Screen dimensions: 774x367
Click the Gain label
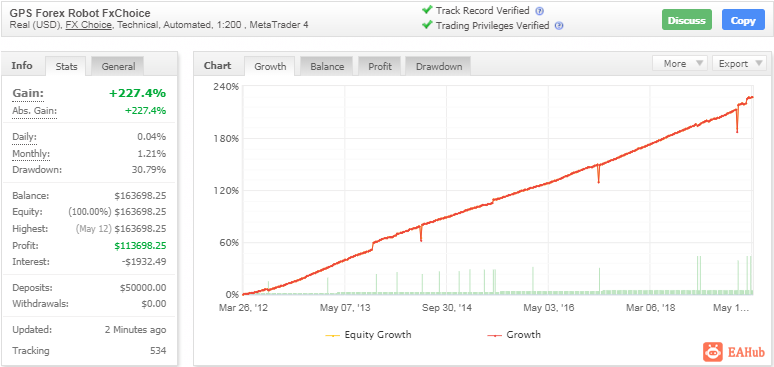28,93
